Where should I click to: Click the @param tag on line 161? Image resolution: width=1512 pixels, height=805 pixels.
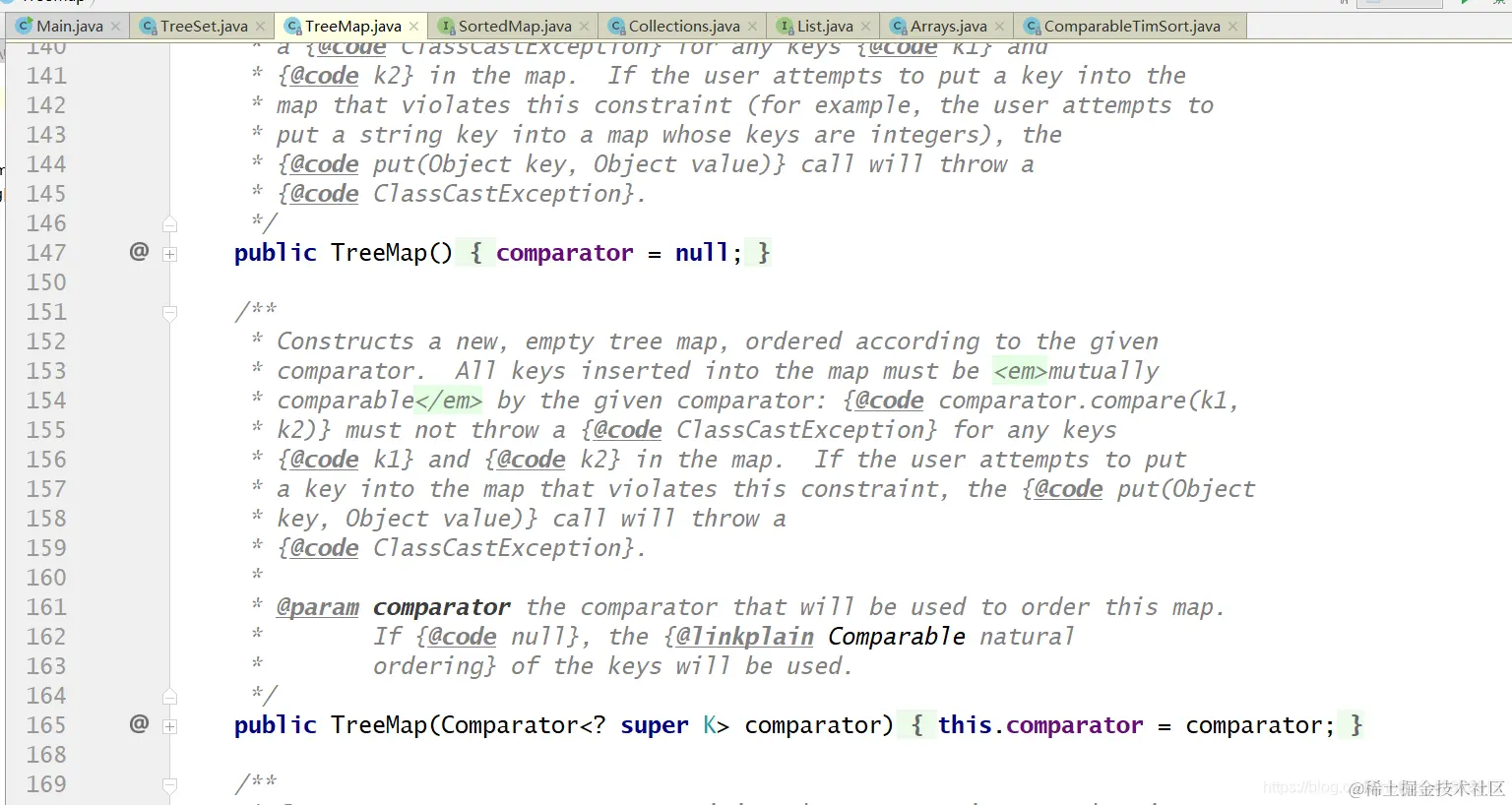(x=318, y=607)
